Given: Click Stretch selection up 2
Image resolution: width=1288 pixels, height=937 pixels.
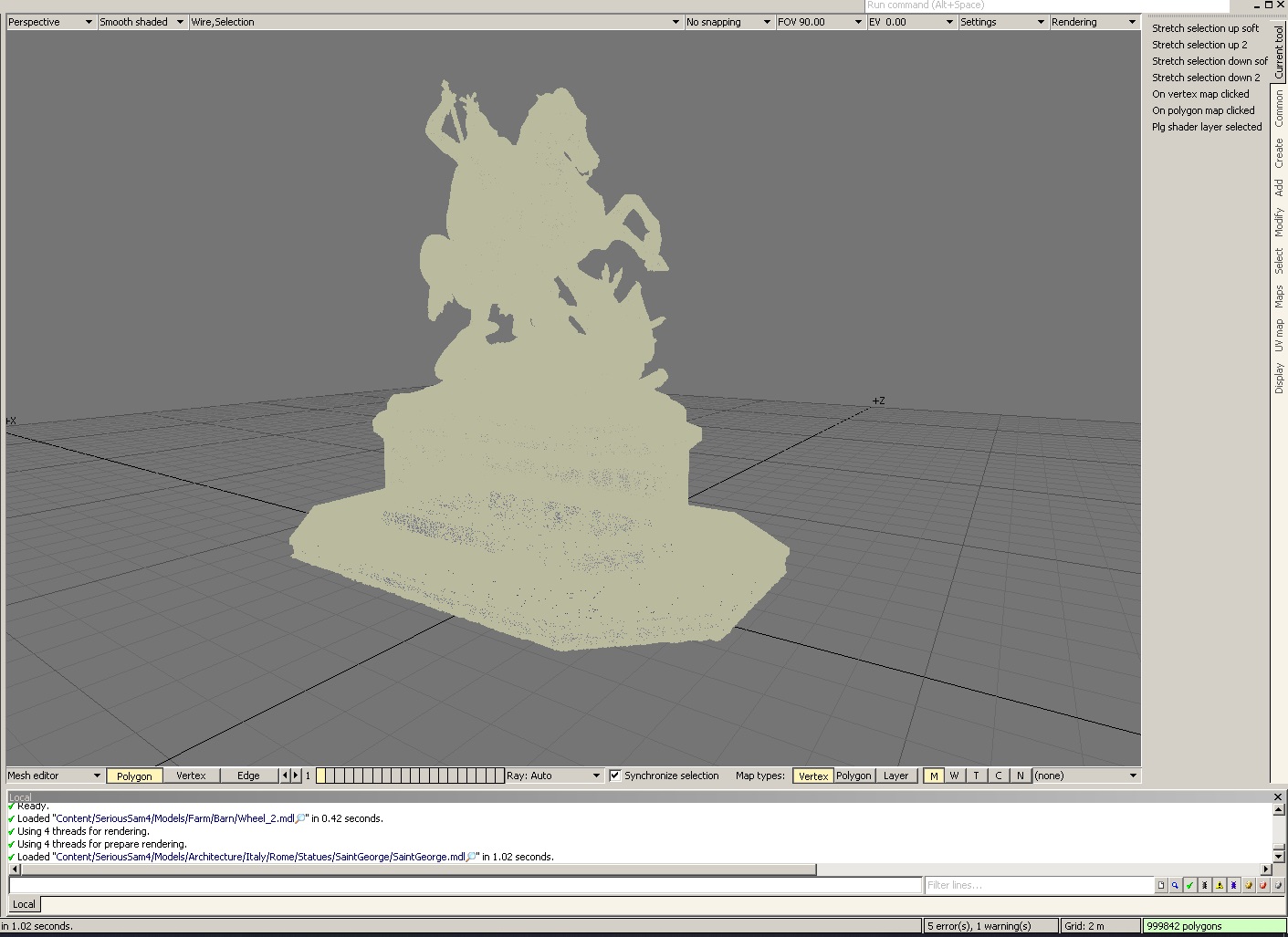Looking at the screenshot, I should (1199, 45).
